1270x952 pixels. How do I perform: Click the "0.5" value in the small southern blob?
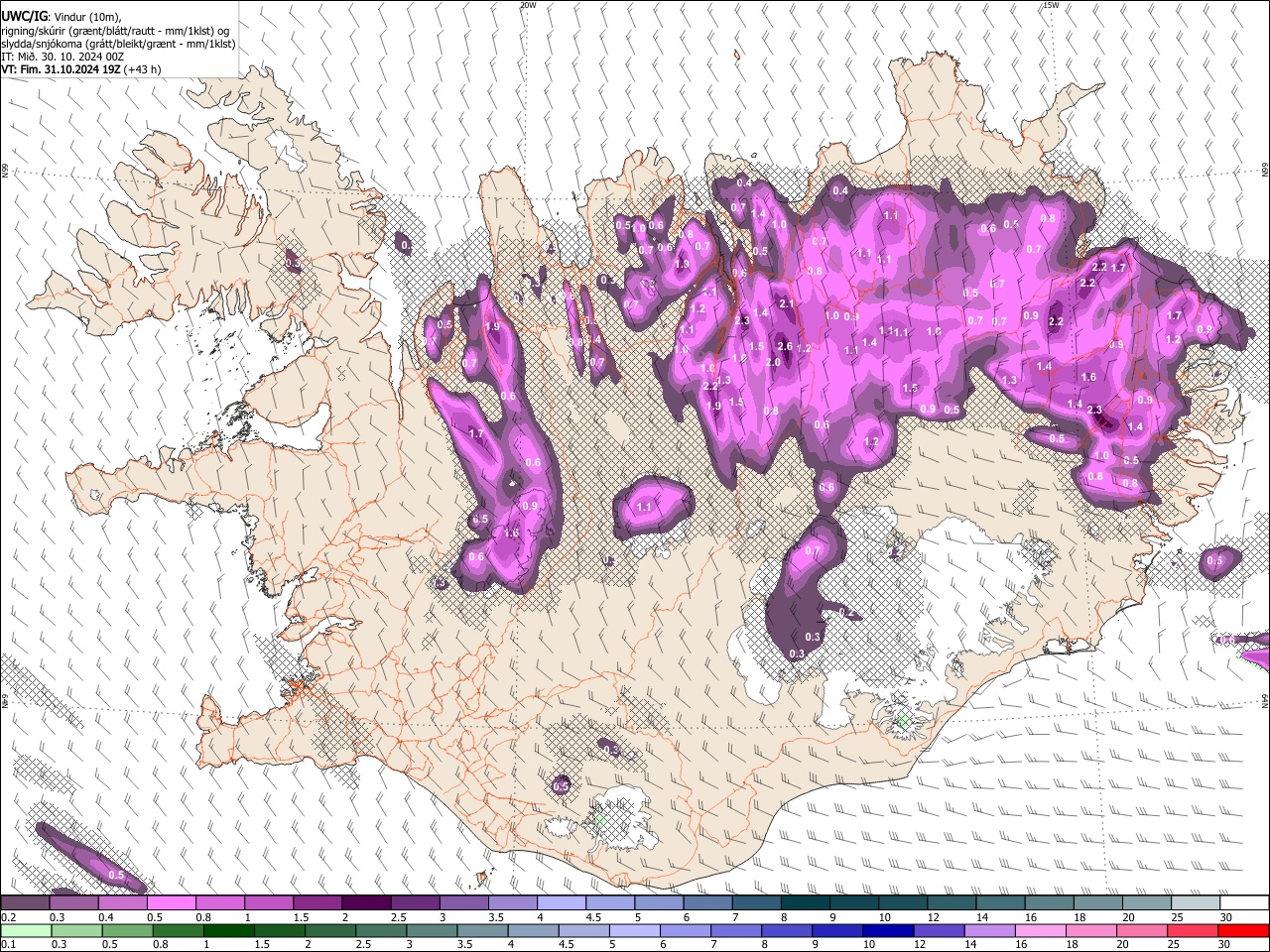(561, 786)
